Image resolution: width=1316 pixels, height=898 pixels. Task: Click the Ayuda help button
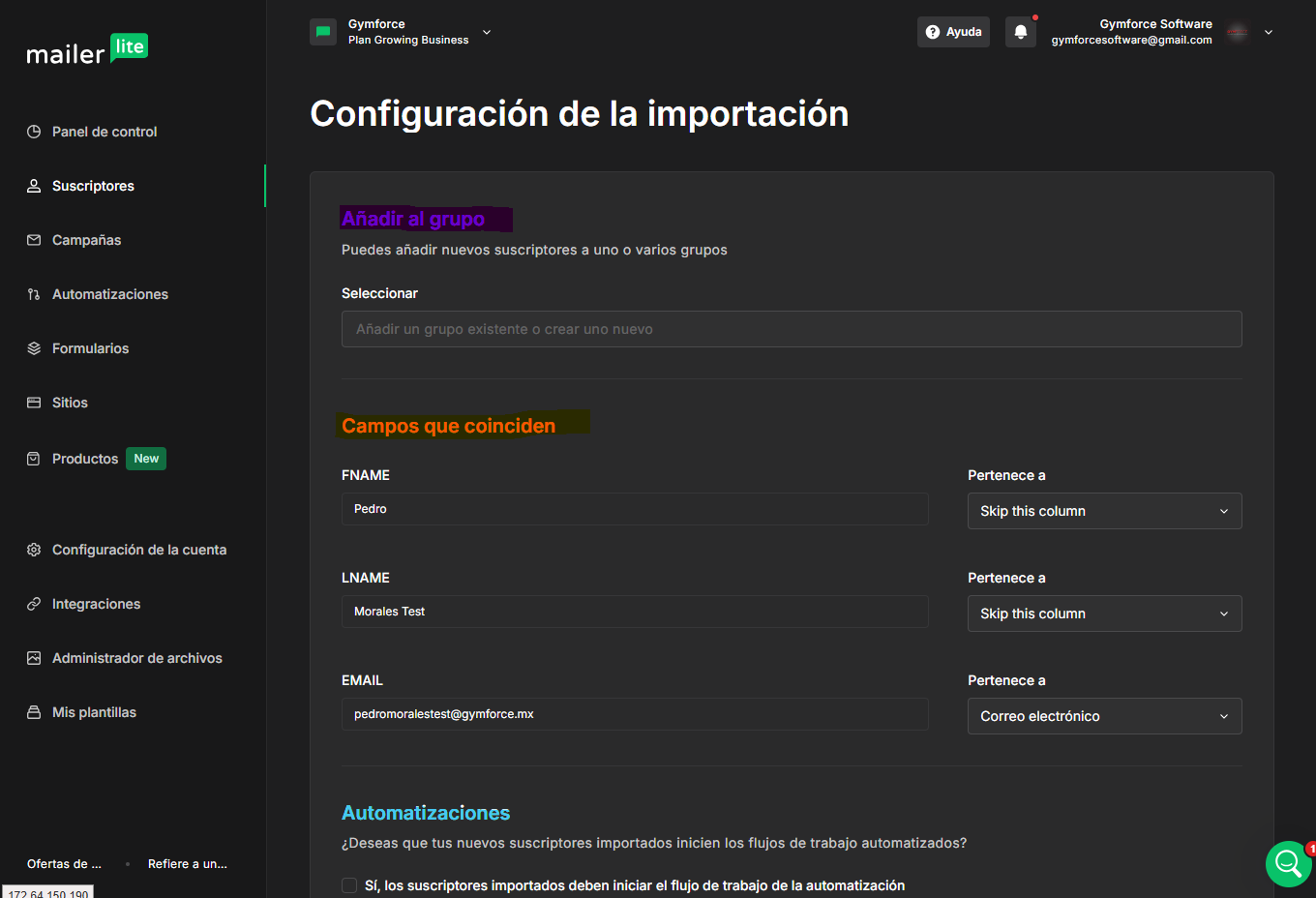point(953,32)
